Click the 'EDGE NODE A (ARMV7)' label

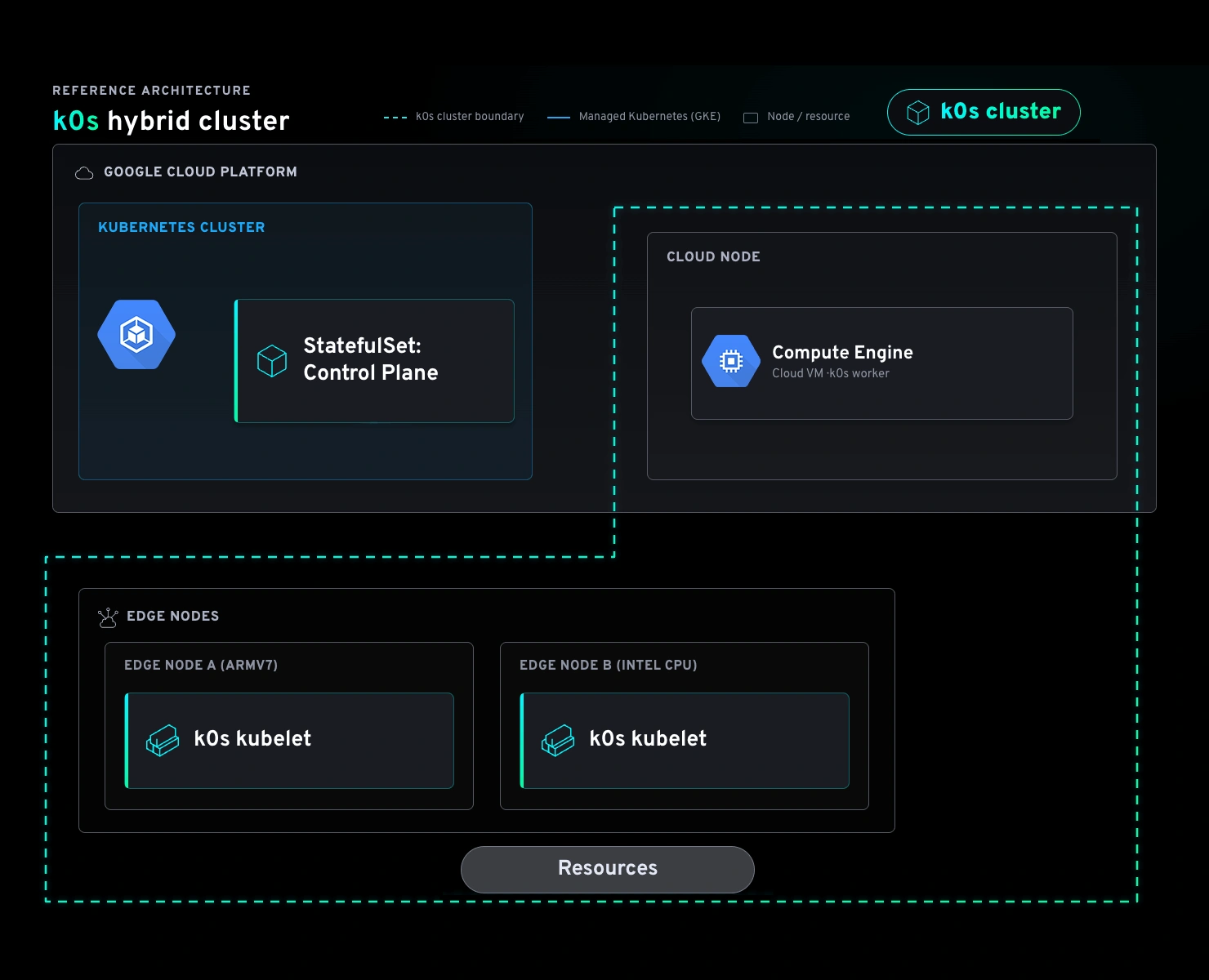[x=201, y=665]
